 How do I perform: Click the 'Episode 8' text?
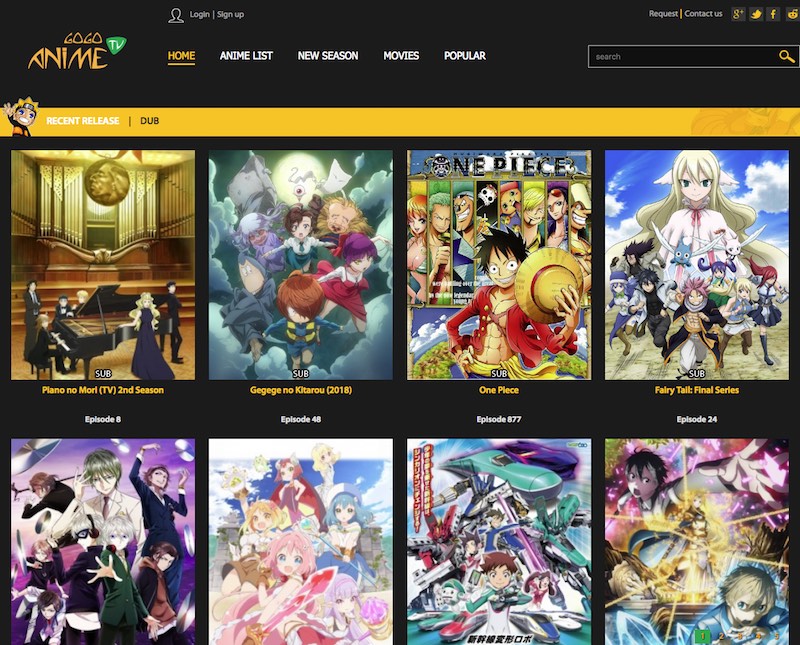(x=103, y=419)
